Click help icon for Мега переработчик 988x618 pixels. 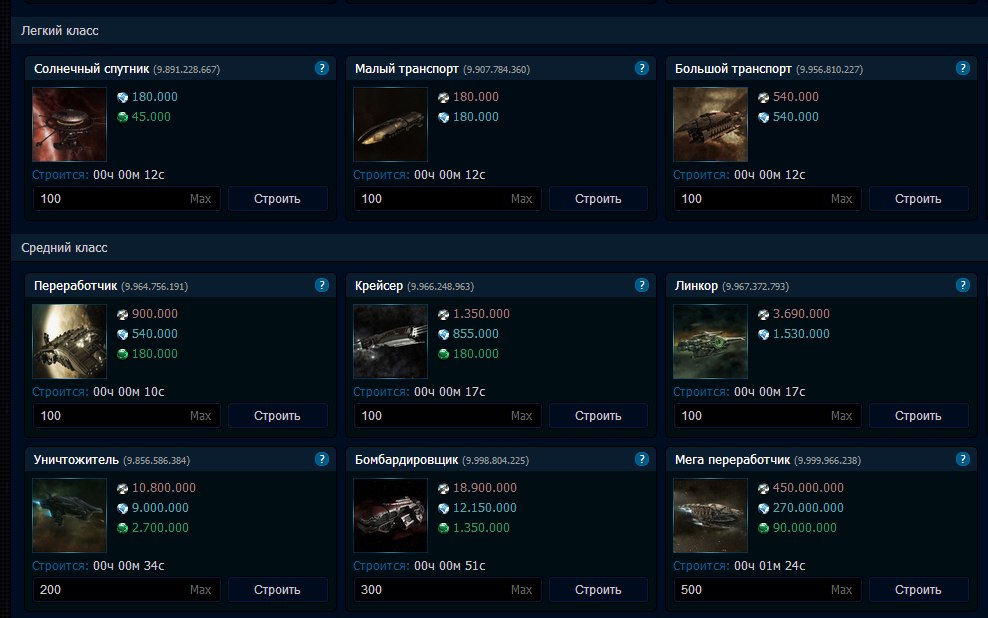tap(962, 459)
